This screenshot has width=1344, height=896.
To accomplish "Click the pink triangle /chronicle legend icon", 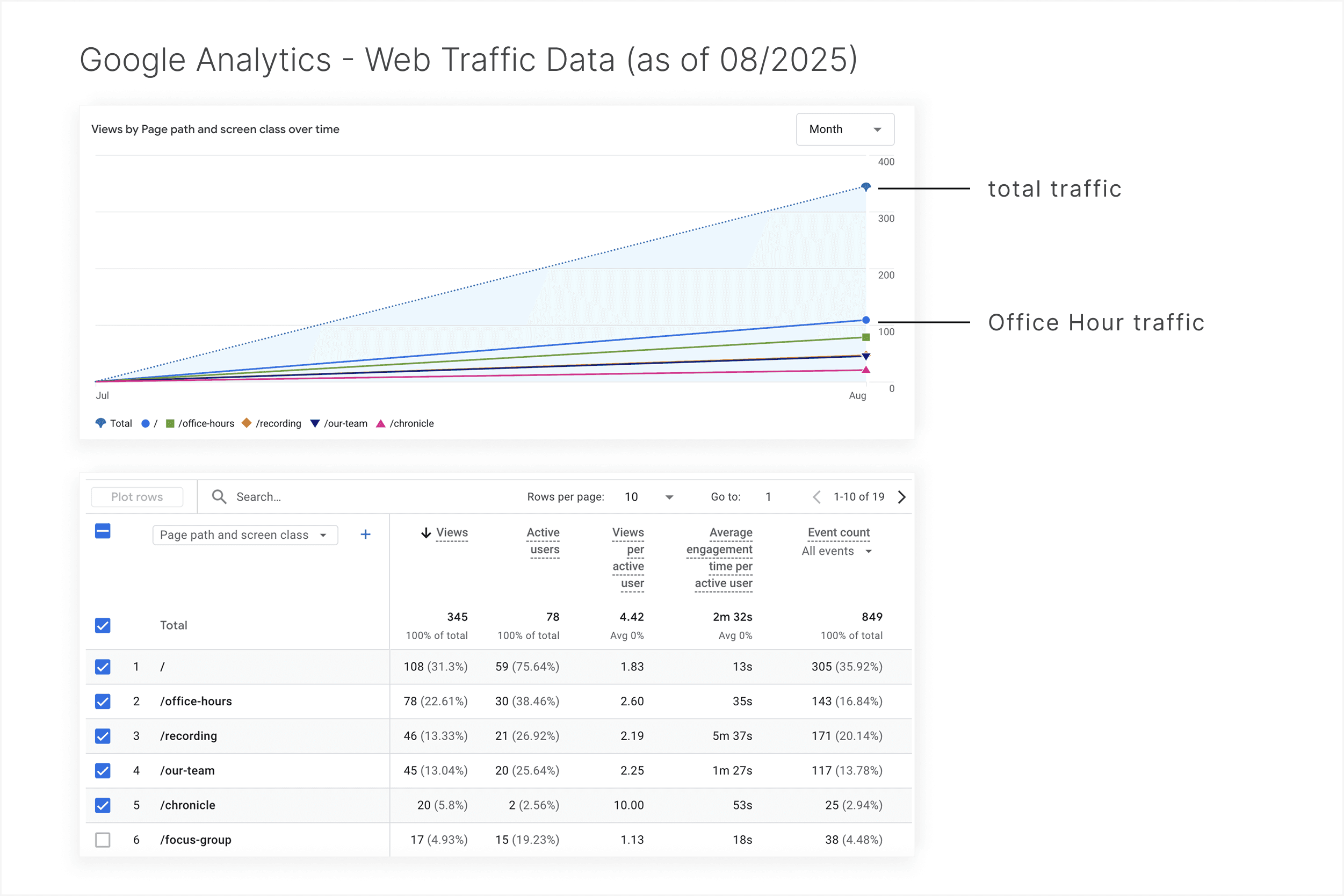I will point(380,423).
